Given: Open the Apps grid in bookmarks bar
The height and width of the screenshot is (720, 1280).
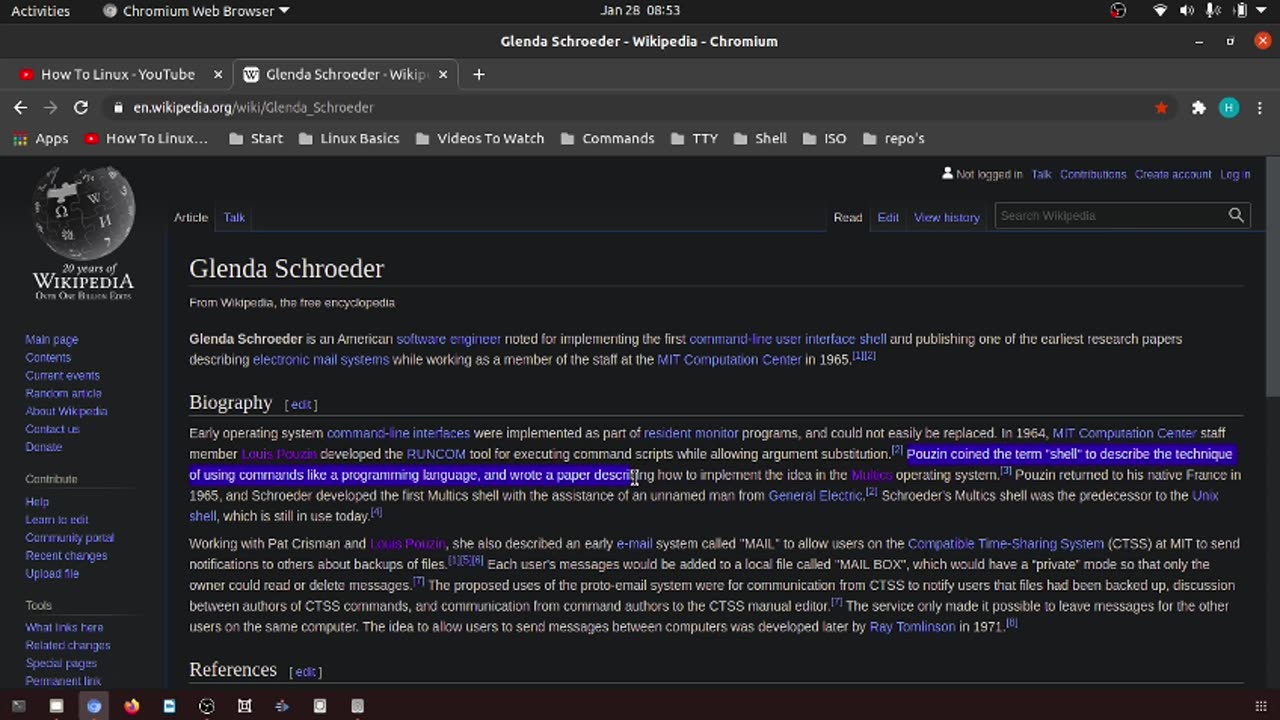Looking at the screenshot, I should [x=40, y=138].
